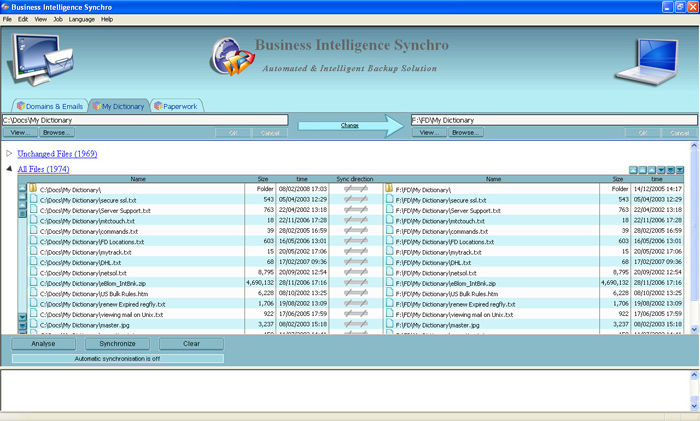The image size is (700, 421).
Task: Open All Files (1974) link
Action: [43, 169]
